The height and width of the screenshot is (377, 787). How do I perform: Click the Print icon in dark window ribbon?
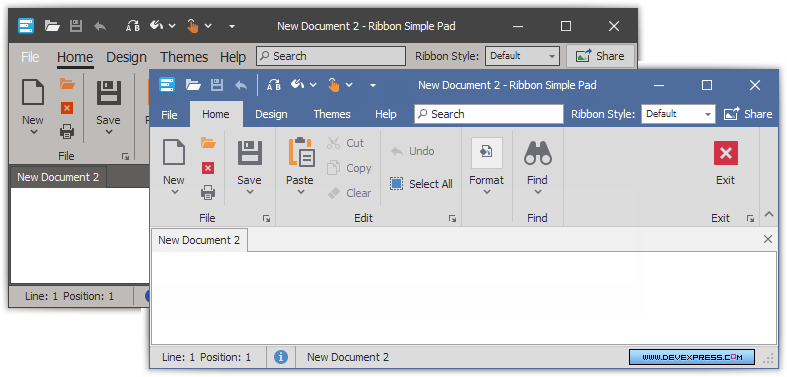click(x=67, y=132)
